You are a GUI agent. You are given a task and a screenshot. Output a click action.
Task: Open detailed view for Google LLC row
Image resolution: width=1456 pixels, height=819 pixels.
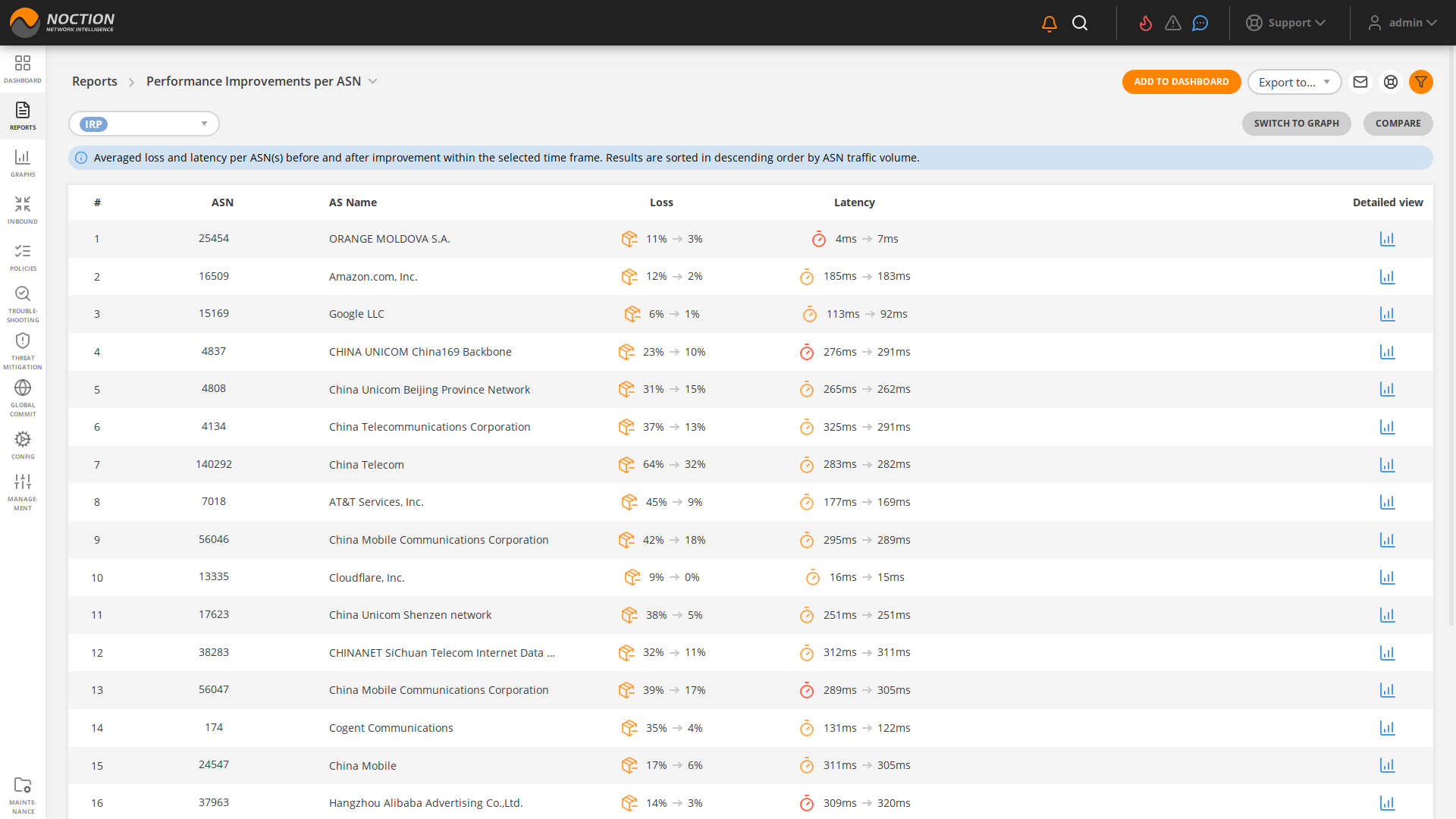point(1388,314)
